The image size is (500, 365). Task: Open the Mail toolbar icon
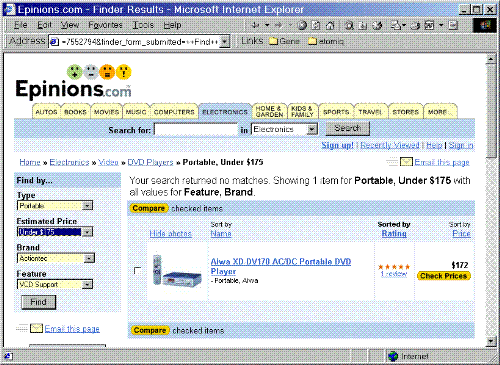tap(396, 25)
